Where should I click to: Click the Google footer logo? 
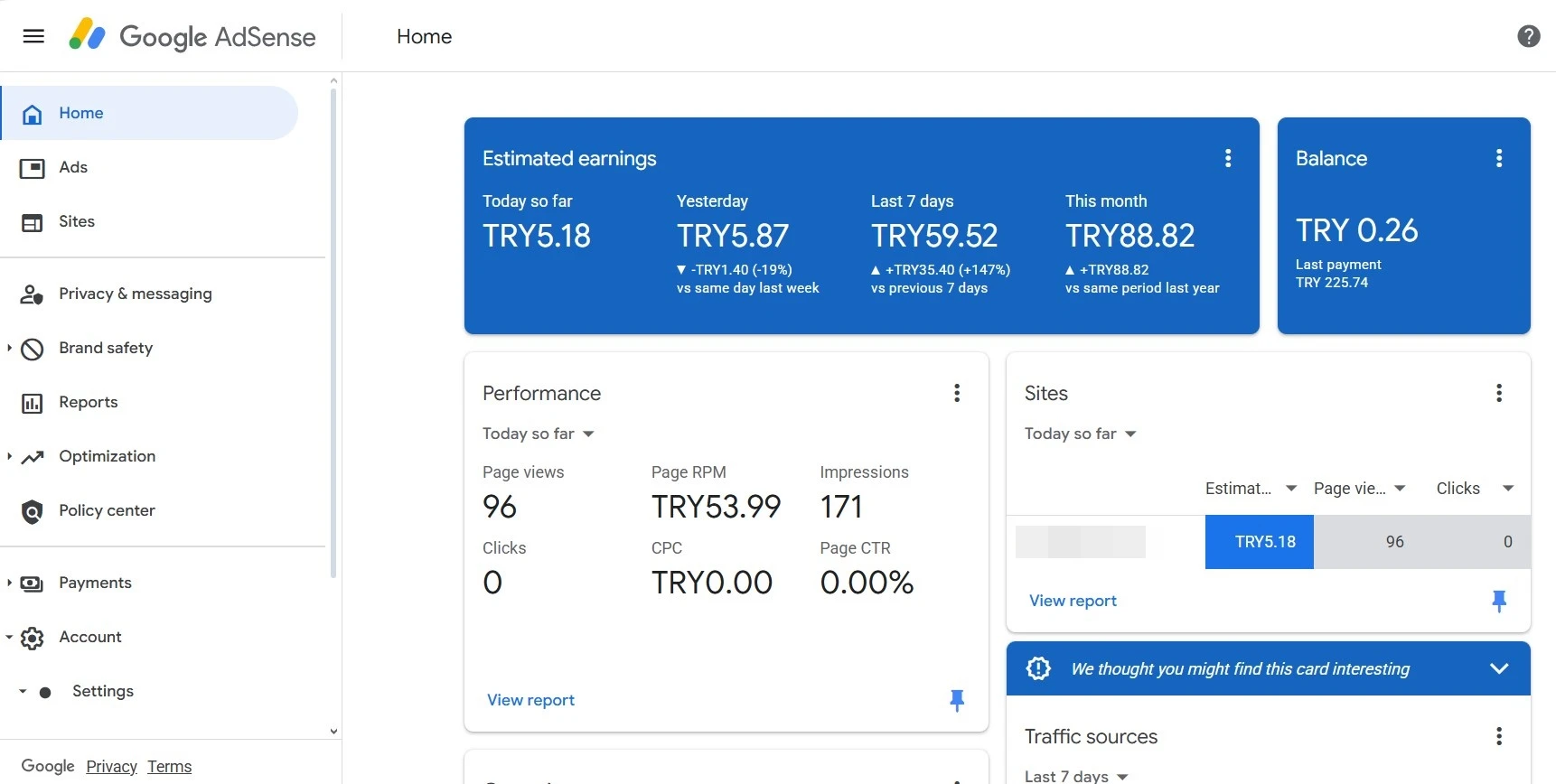coord(48,766)
